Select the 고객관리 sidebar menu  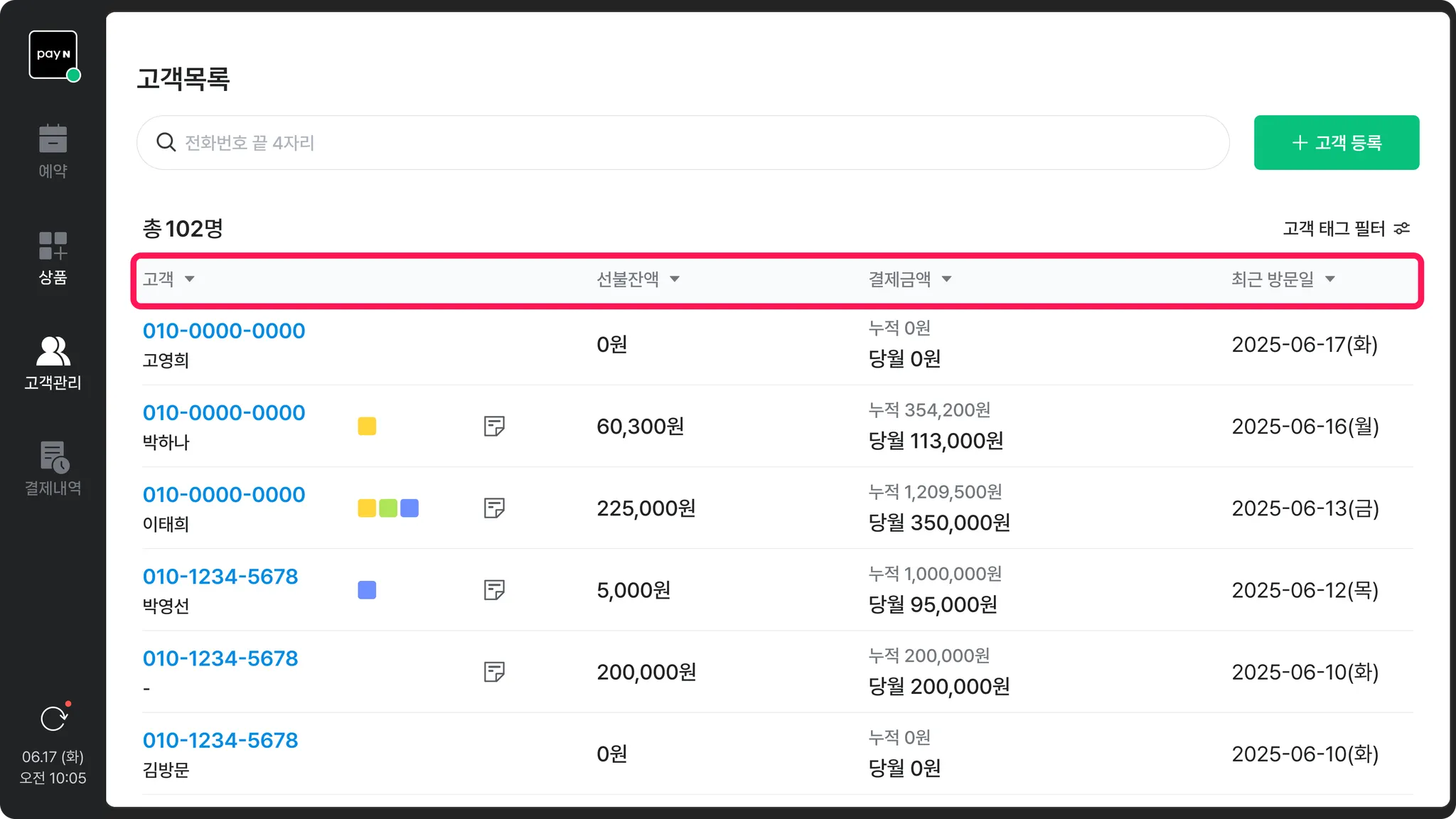pyautogui.click(x=53, y=364)
